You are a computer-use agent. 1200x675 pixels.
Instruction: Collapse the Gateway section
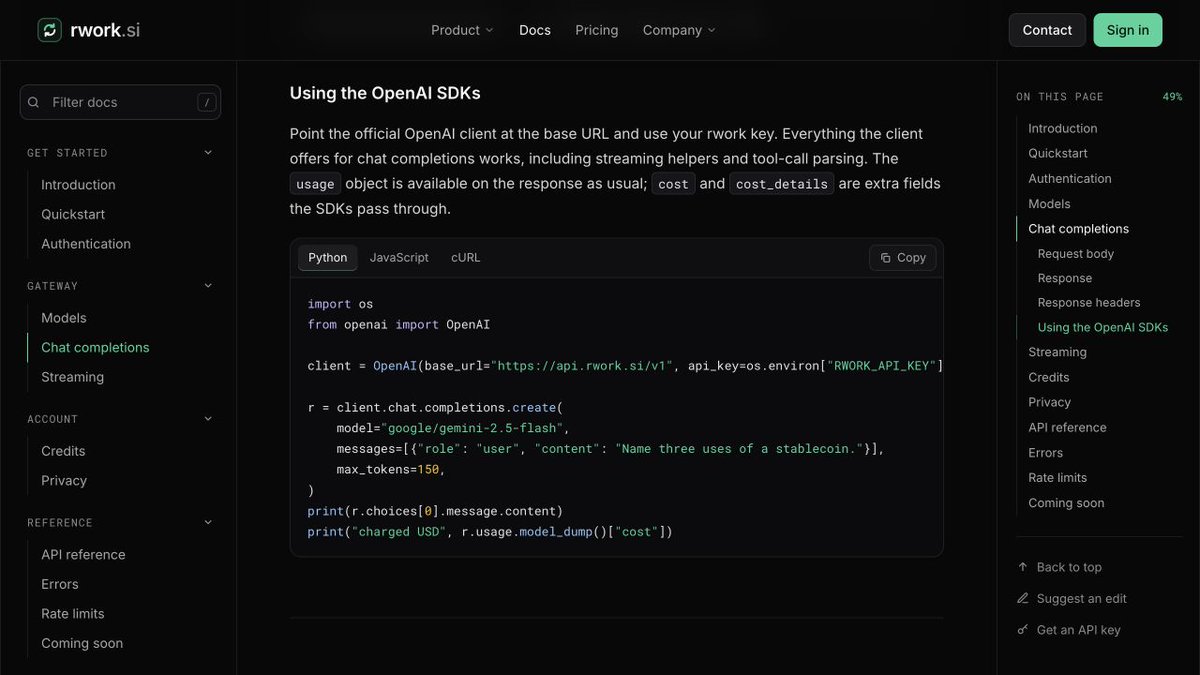click(208, 286)
